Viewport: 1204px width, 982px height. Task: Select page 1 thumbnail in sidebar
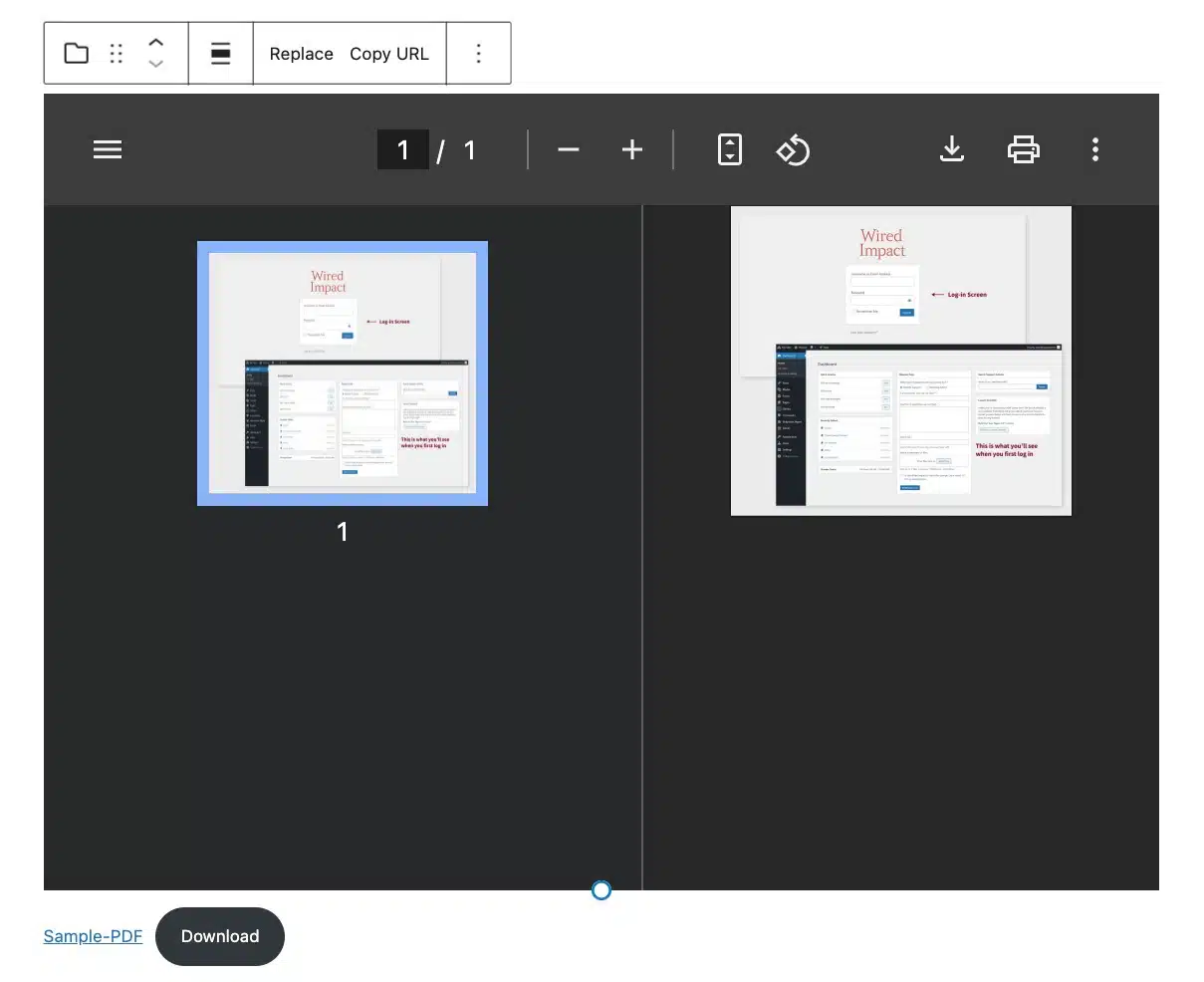343,372
